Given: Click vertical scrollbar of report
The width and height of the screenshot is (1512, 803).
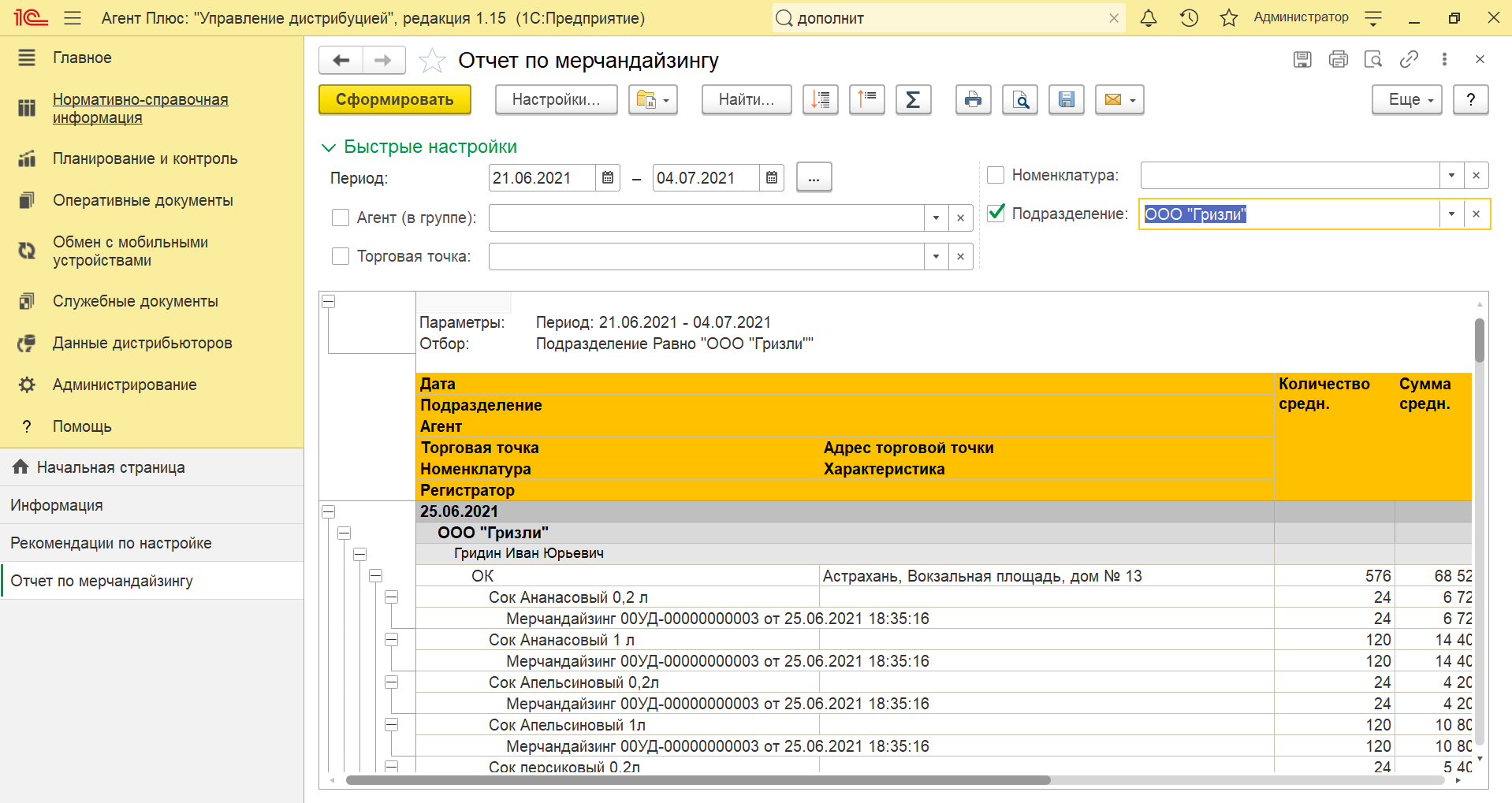Looking at the screenshot, I should [x=1480, y=340].
